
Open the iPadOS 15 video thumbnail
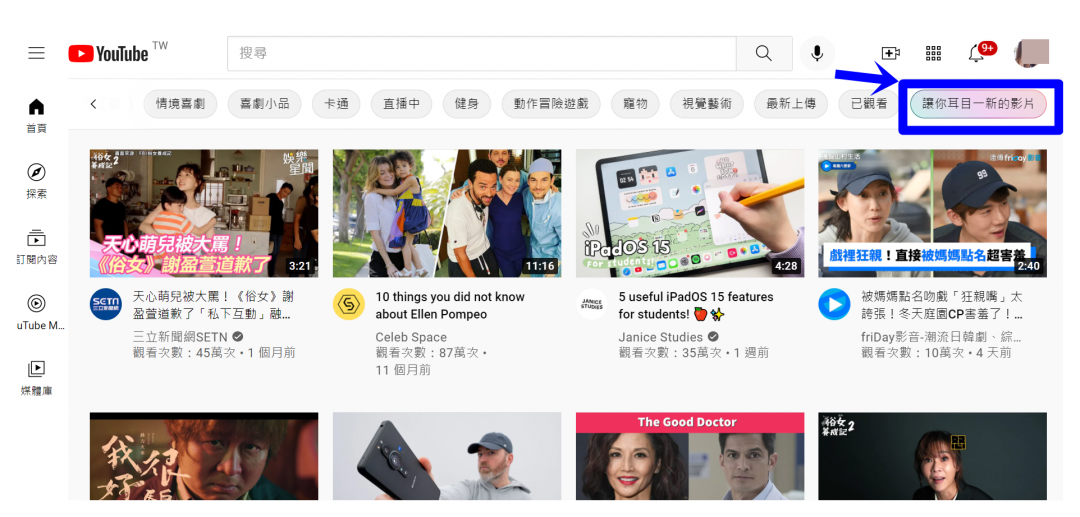tap(689, 213)
